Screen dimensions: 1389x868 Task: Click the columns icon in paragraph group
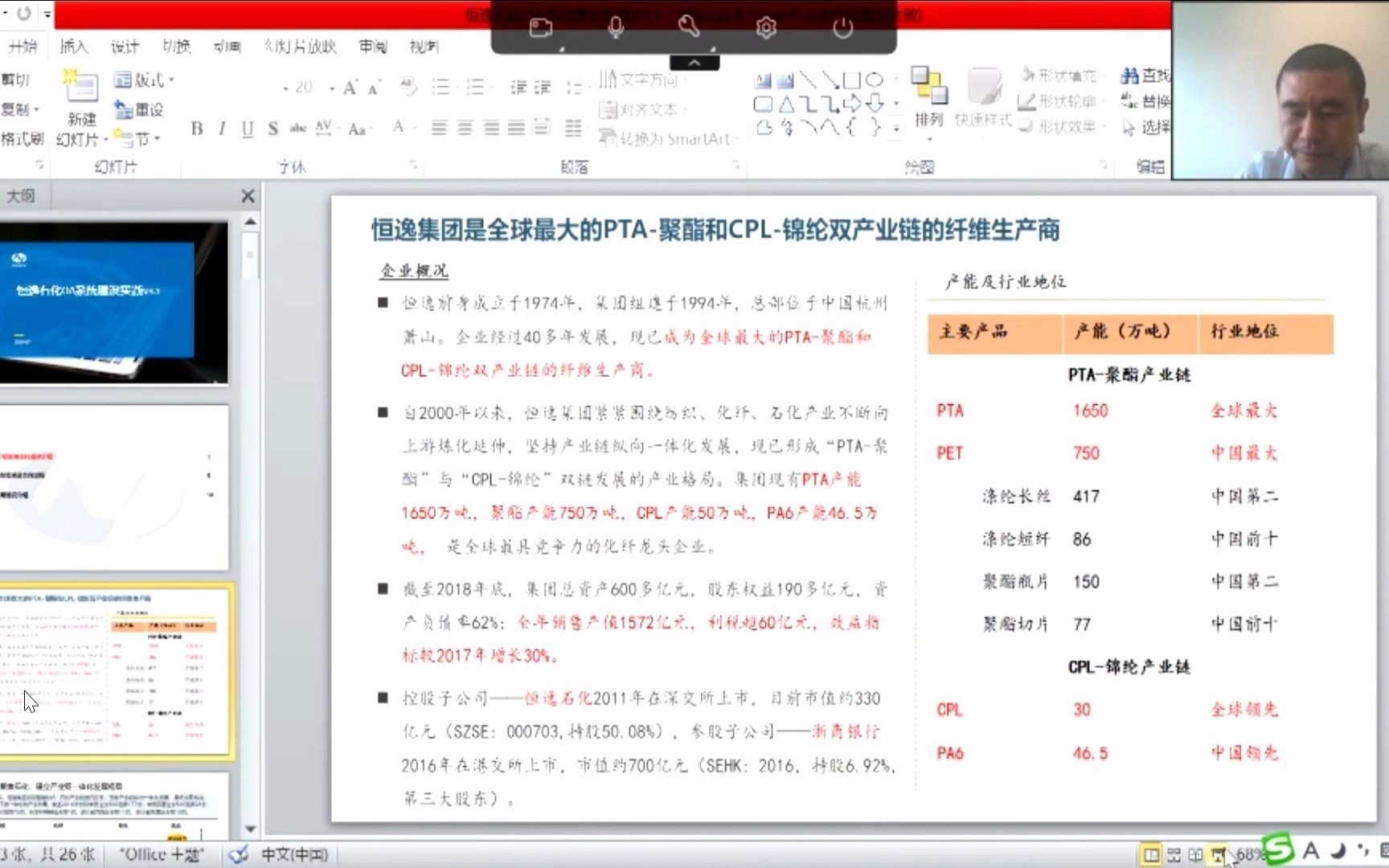tap(573, 128)
